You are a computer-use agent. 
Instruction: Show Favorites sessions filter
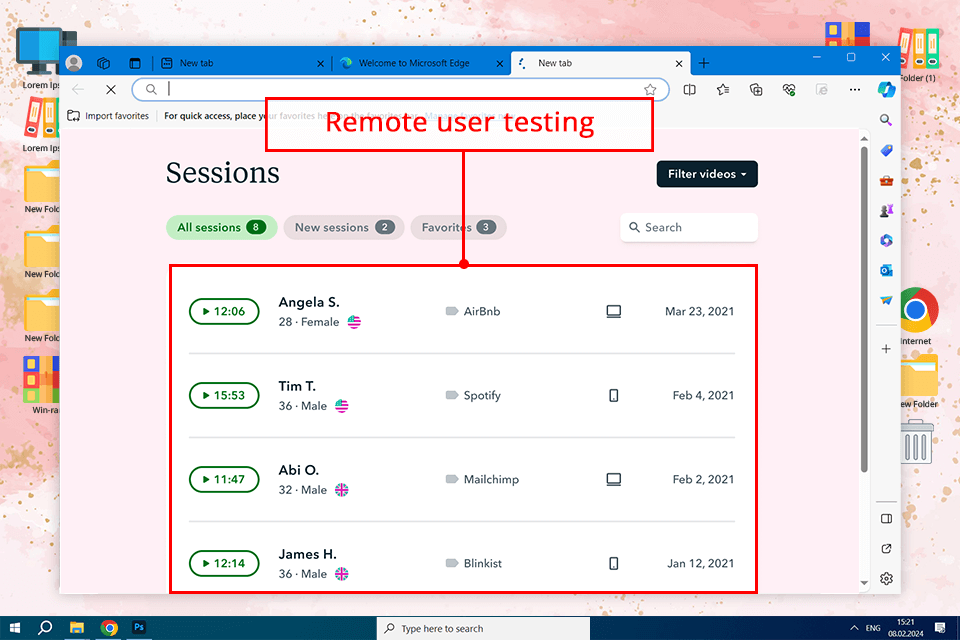(x=459, y=227)
